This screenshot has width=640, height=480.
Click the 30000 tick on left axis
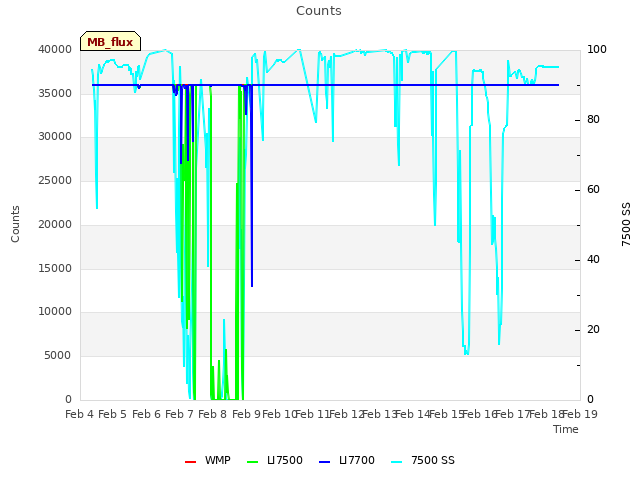[x=55, y=136]
